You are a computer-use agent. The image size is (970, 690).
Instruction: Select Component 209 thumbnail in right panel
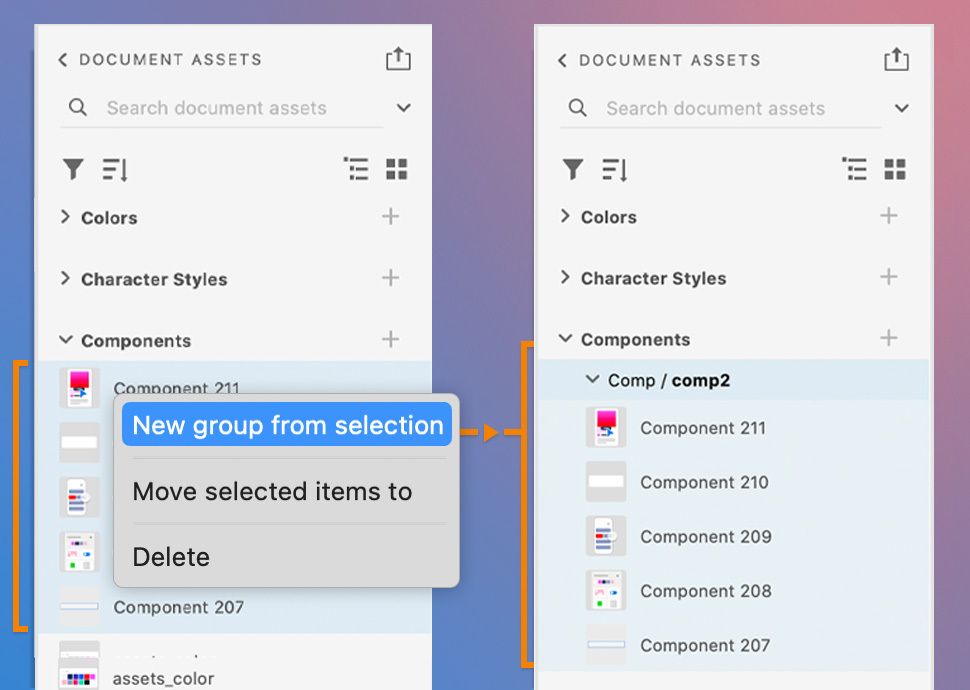click(606, 536)
